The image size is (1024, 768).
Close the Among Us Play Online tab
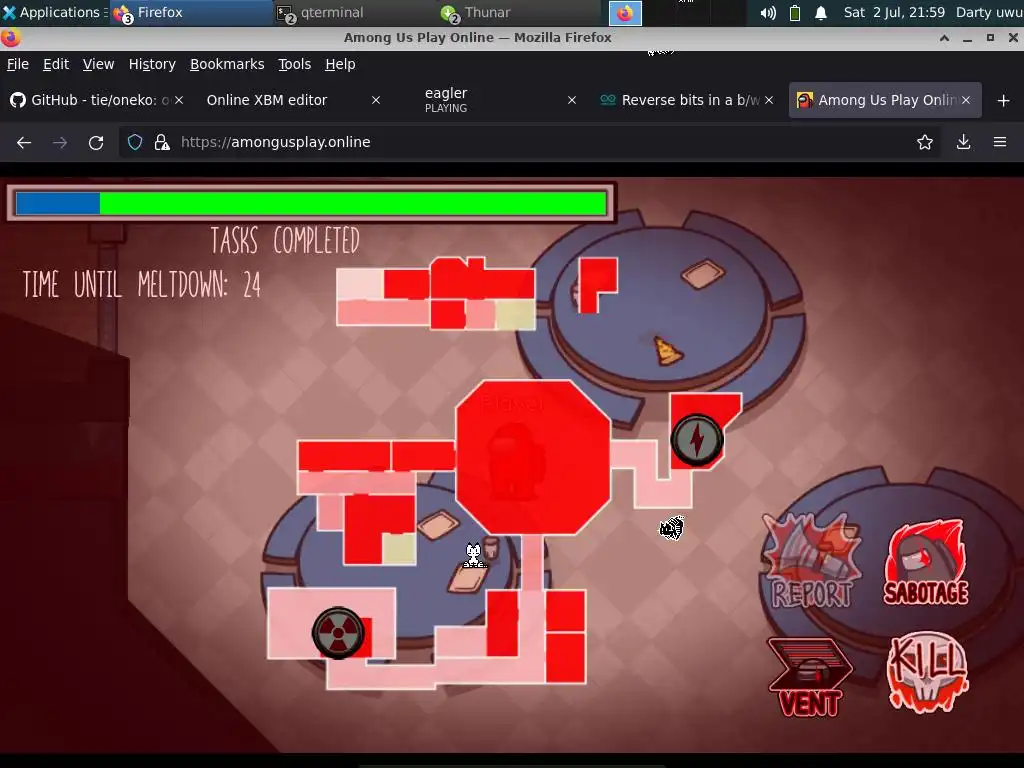pyautogui.click(x=966, y=100)
